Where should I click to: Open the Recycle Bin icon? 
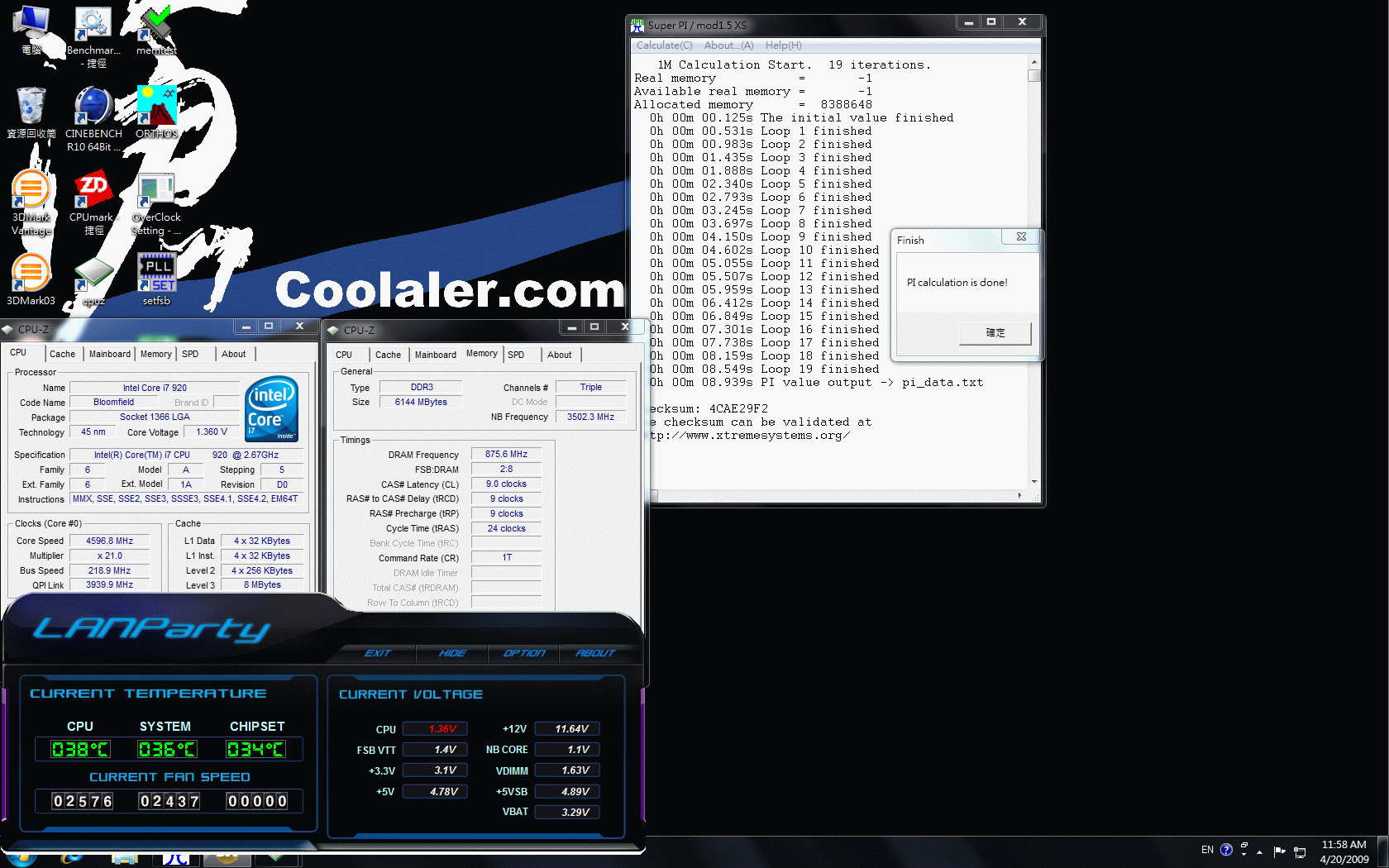(x=31, y=112)
